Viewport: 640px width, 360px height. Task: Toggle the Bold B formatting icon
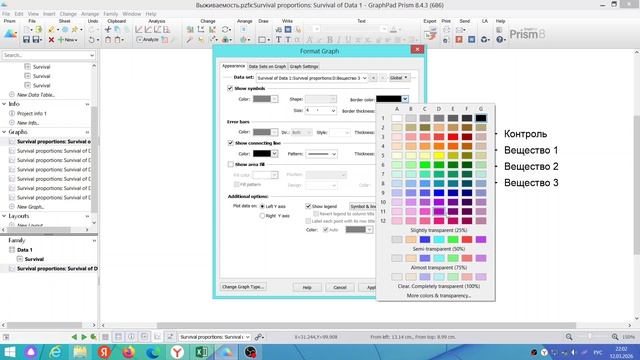329,40
